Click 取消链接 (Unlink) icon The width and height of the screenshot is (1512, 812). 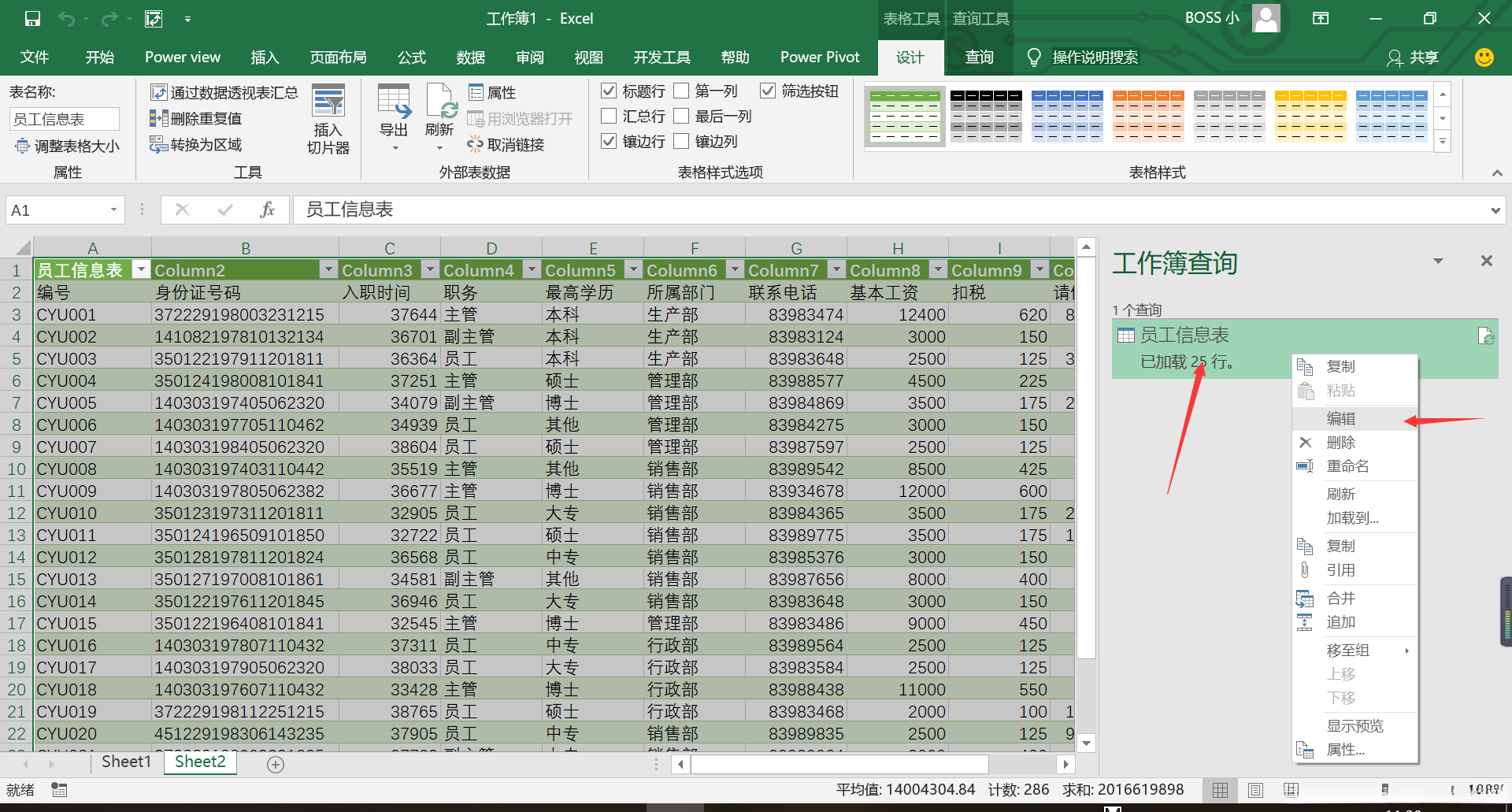click(475, 144)
